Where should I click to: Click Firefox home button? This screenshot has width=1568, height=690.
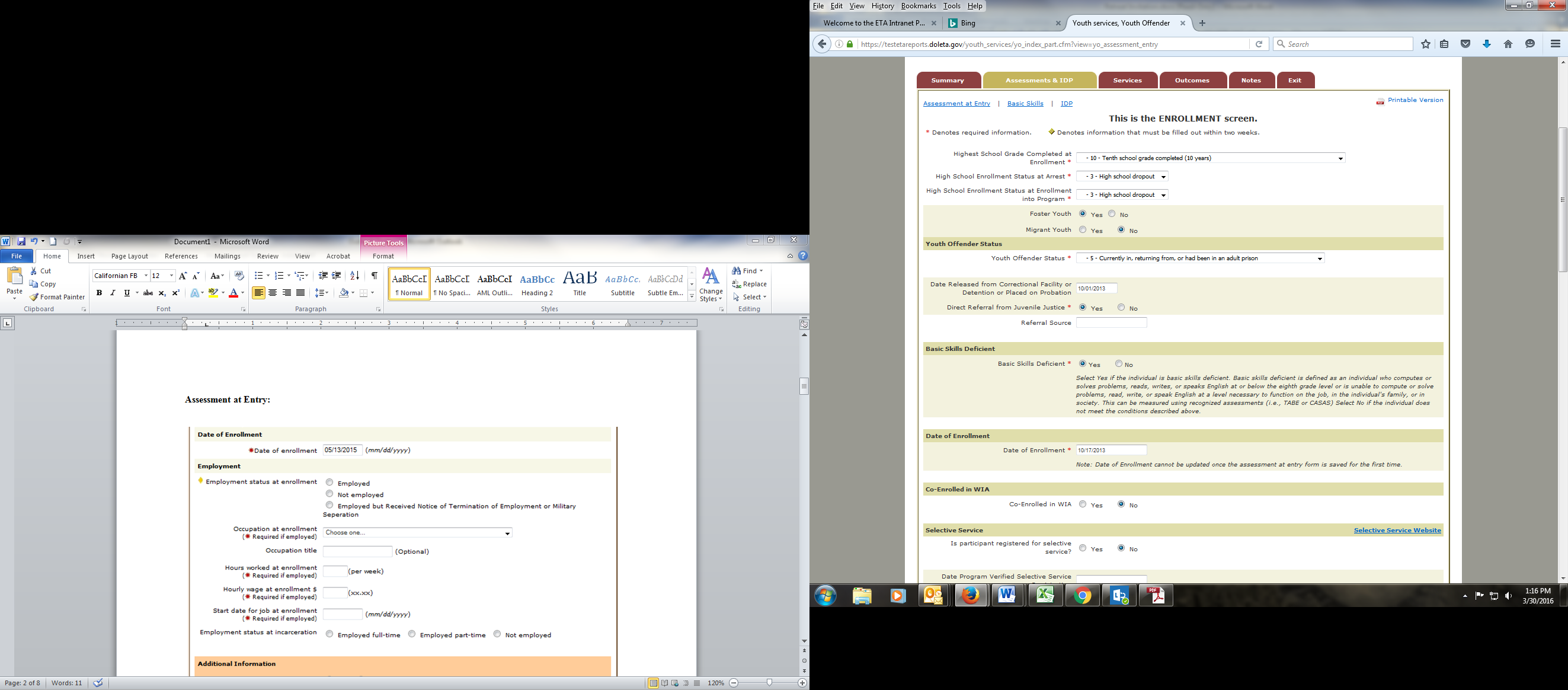pos(1508,44)
